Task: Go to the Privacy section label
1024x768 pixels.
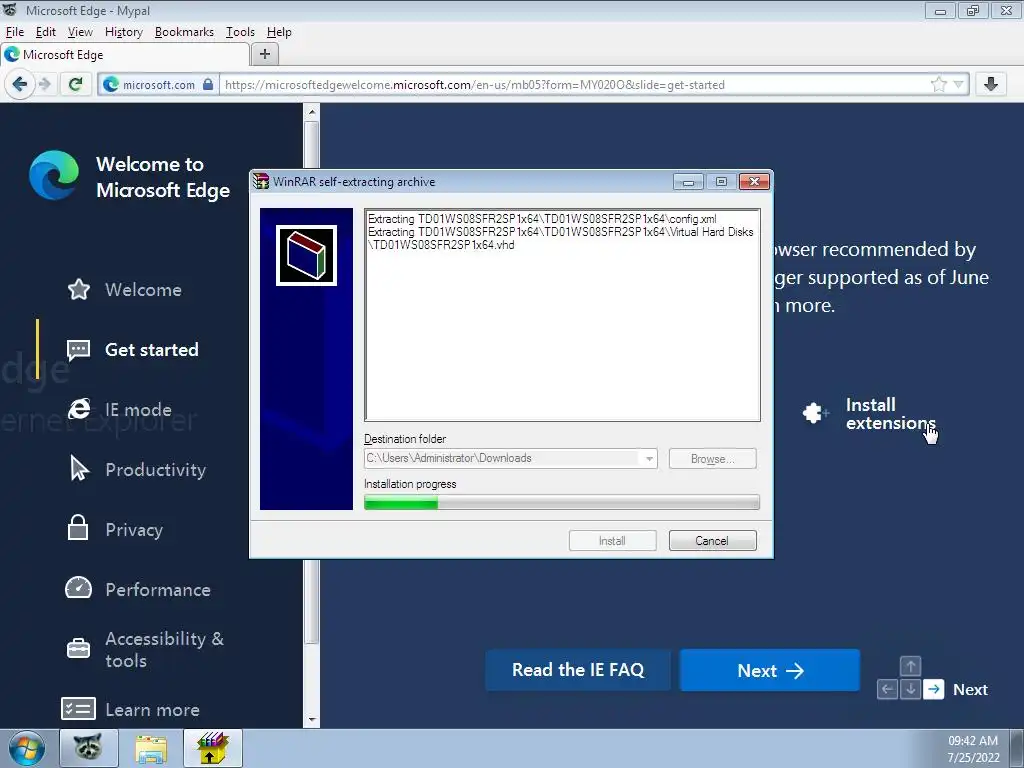Action: [x=134, y=530]
